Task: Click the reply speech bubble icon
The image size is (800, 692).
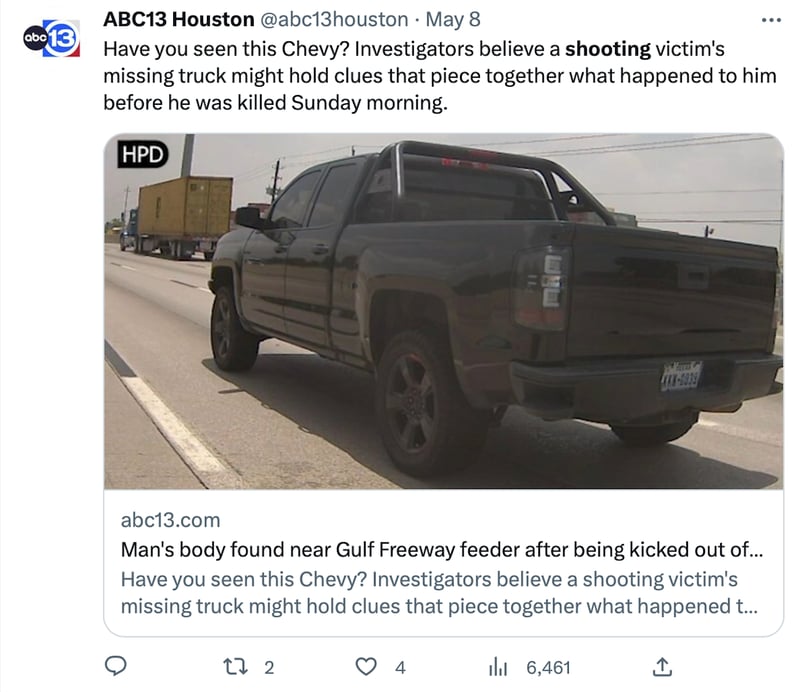Action: click(x=116, y=667)
